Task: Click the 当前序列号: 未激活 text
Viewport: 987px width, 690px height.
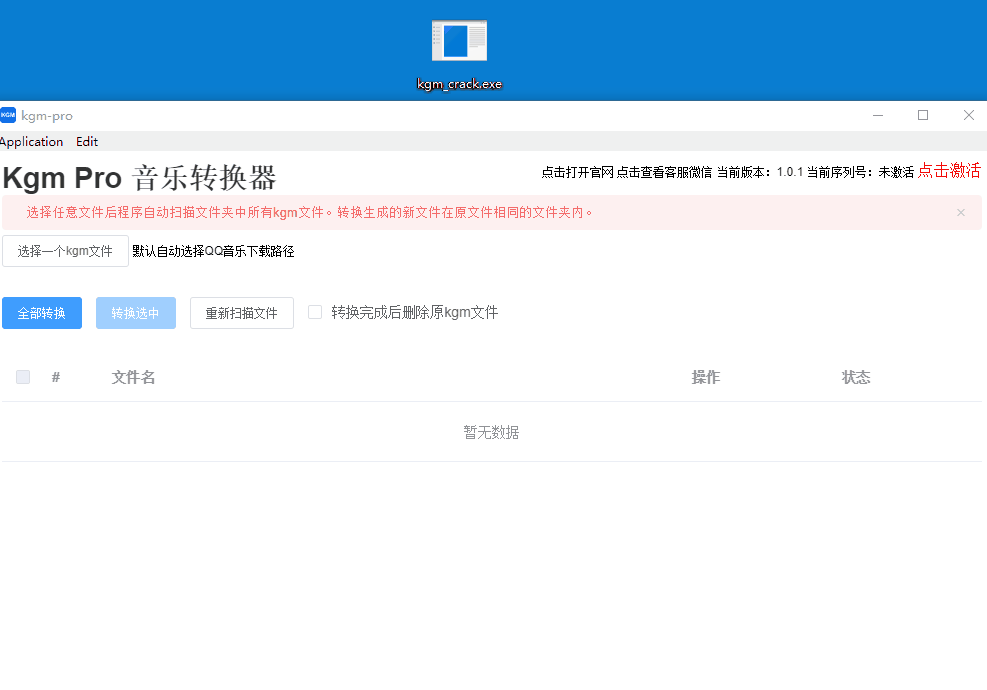Action: pyautogui.click(x=860, y=172)
